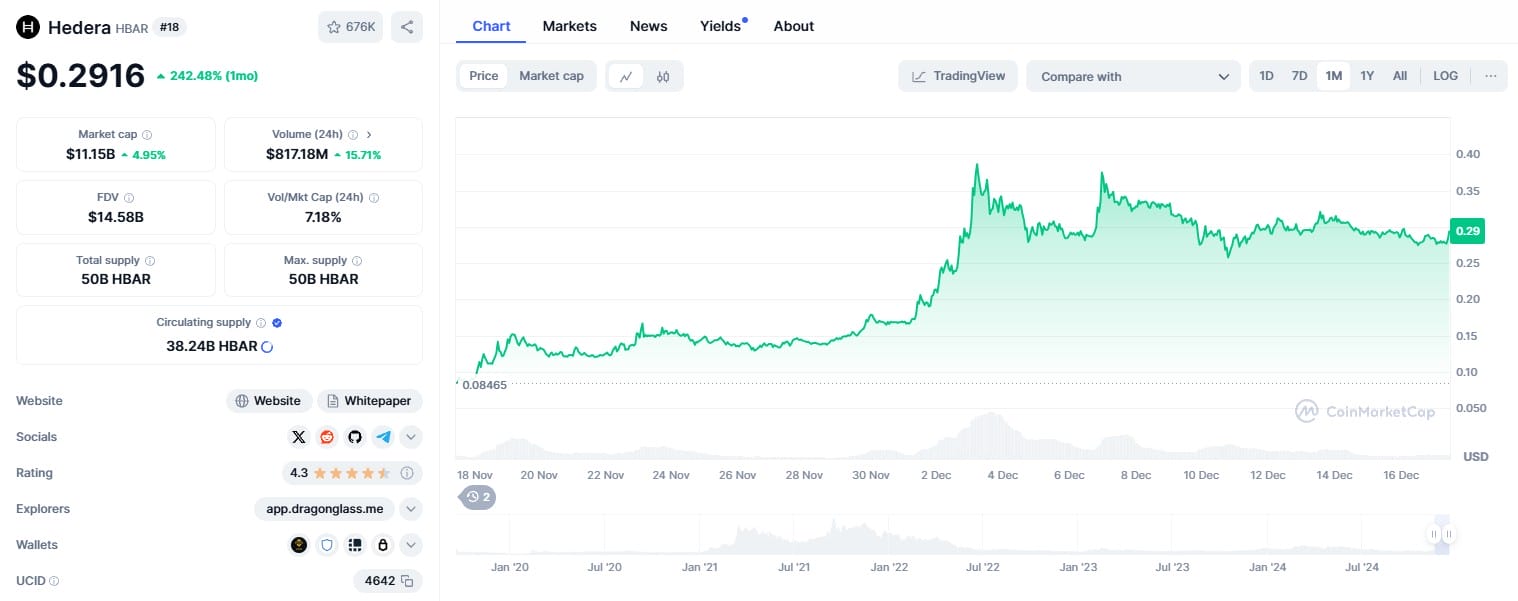
Task: Open the Whitepaper link
Action: click(x=370, y=401)
